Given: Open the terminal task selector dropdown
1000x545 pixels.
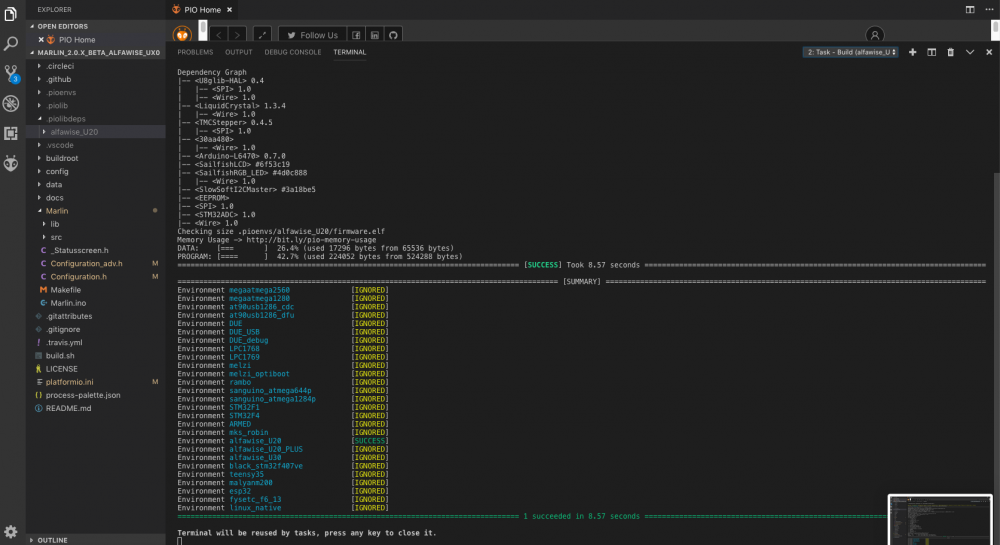Looking at the screenshot, I should (x=851, y=52).
